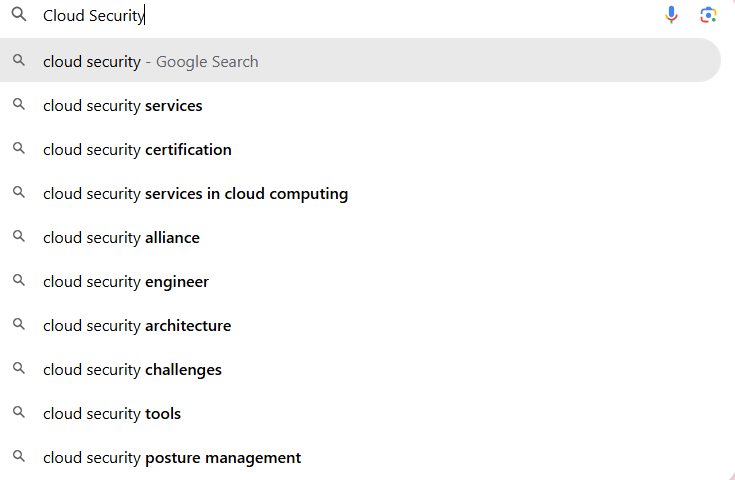
Task: Open Google Lens image search icon
Action: [708, 15]
